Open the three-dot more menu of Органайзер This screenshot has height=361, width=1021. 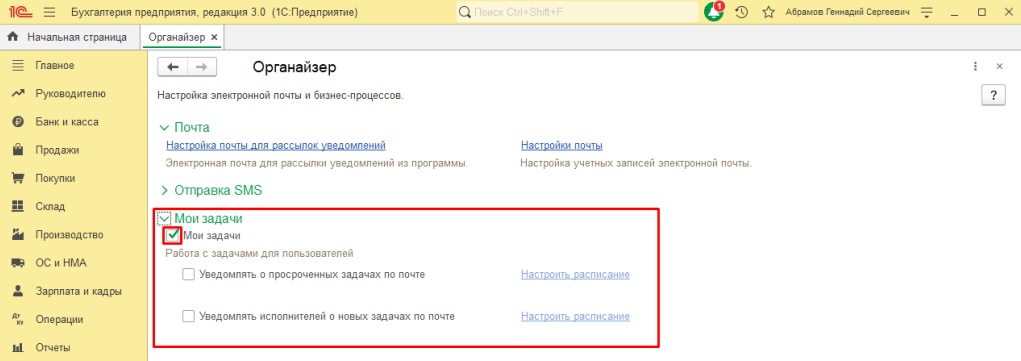tap(975, 66)
